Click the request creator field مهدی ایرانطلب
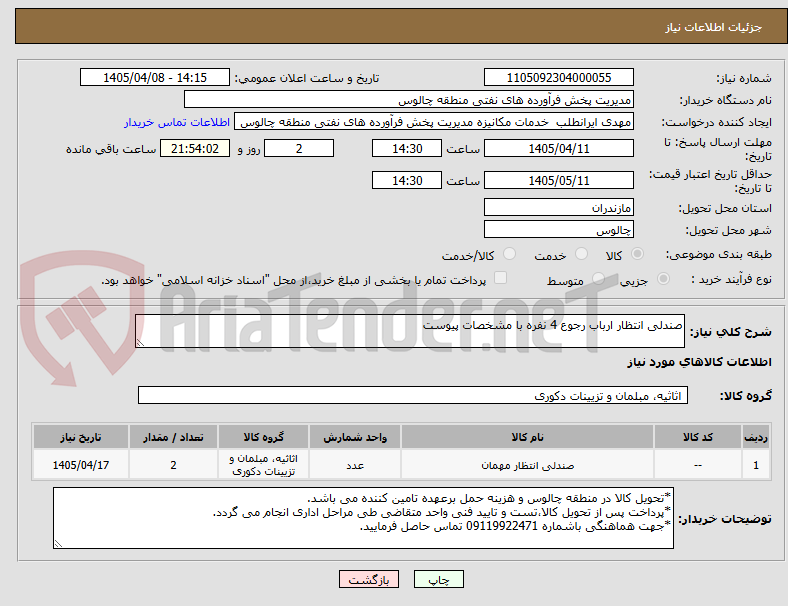The image size is (788, 606). 434,122
